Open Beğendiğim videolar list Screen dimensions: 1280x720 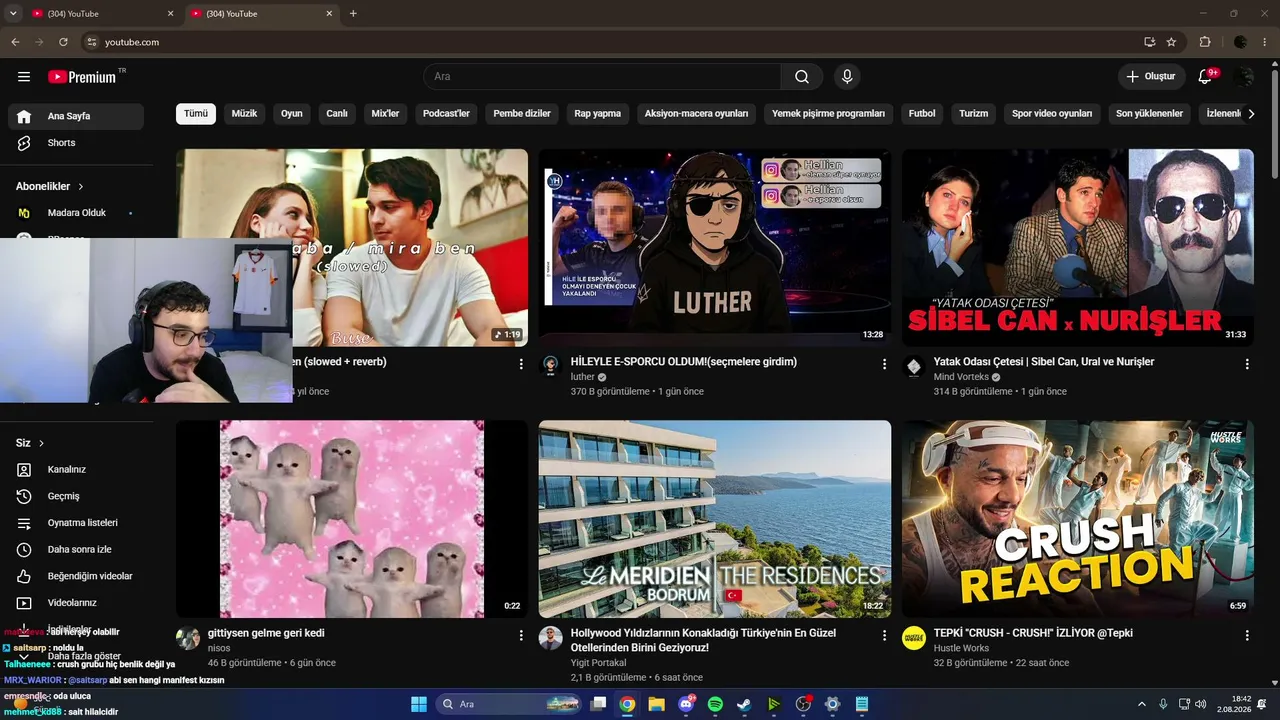pyautogui.click(x=76, y=576)
